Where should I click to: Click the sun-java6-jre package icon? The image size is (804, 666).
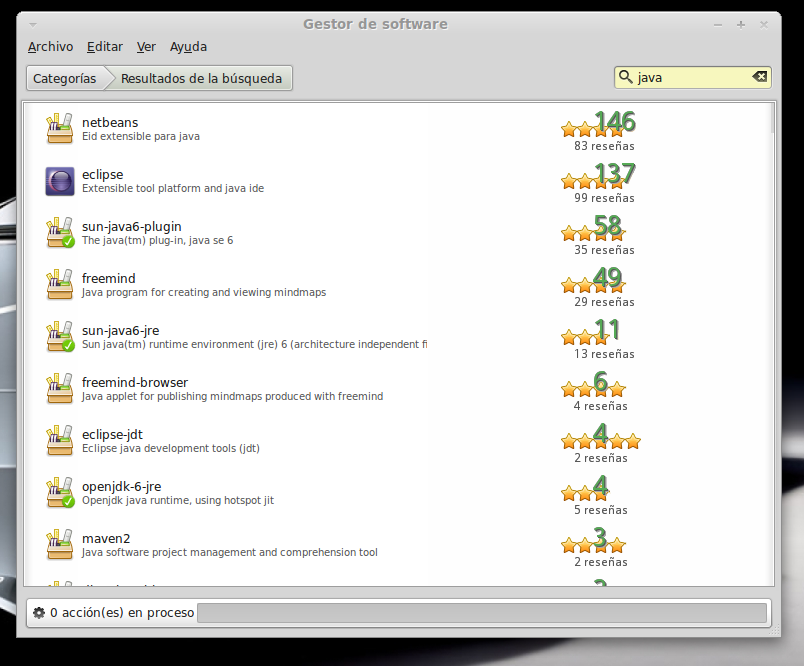[x=59, y=337]
